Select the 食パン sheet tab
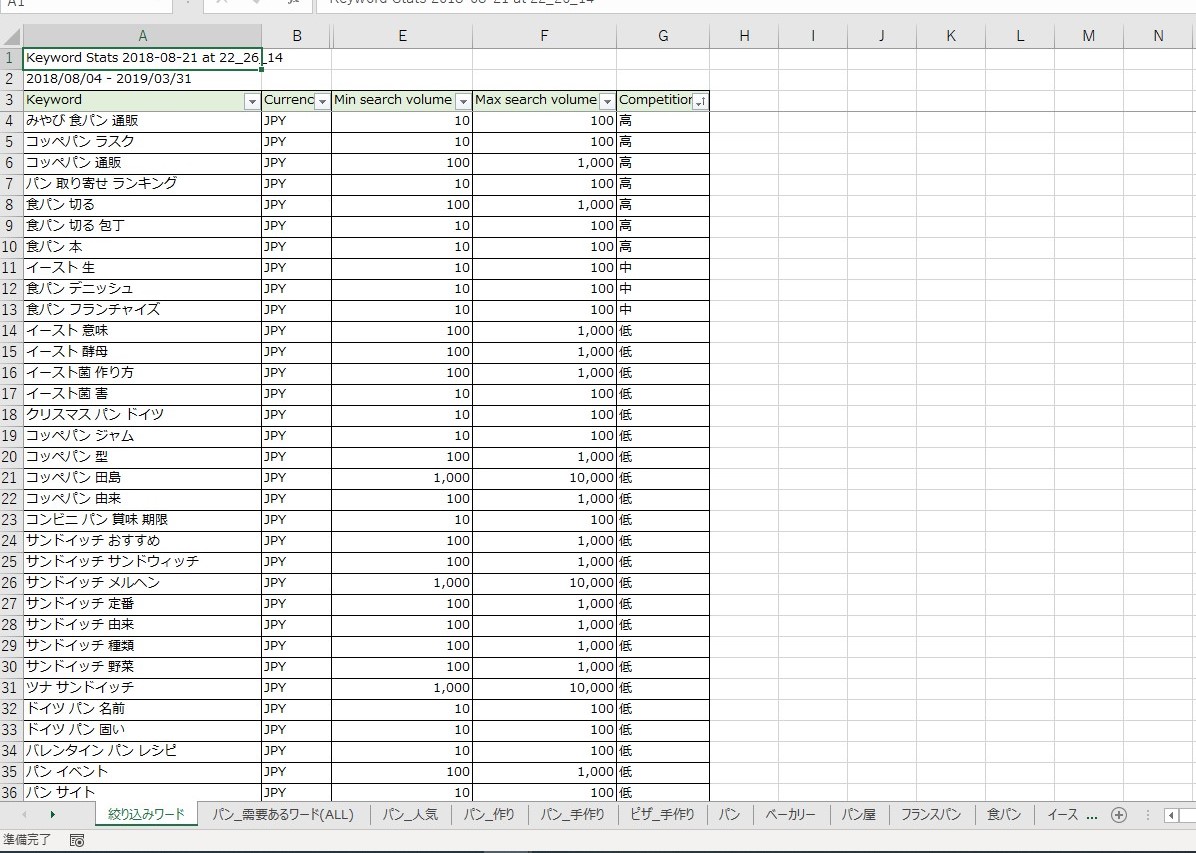The image size is (1196, 853). coord(1004,815)
